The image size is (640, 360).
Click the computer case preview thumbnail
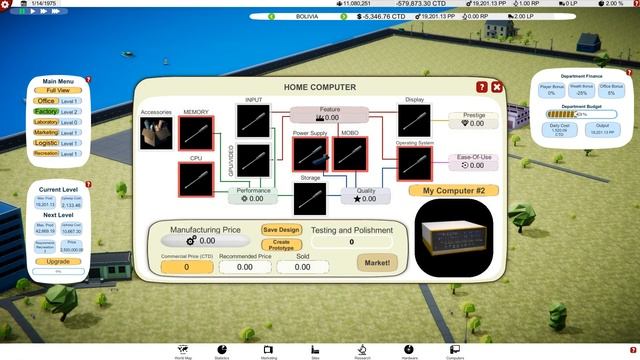coord(454,238)
